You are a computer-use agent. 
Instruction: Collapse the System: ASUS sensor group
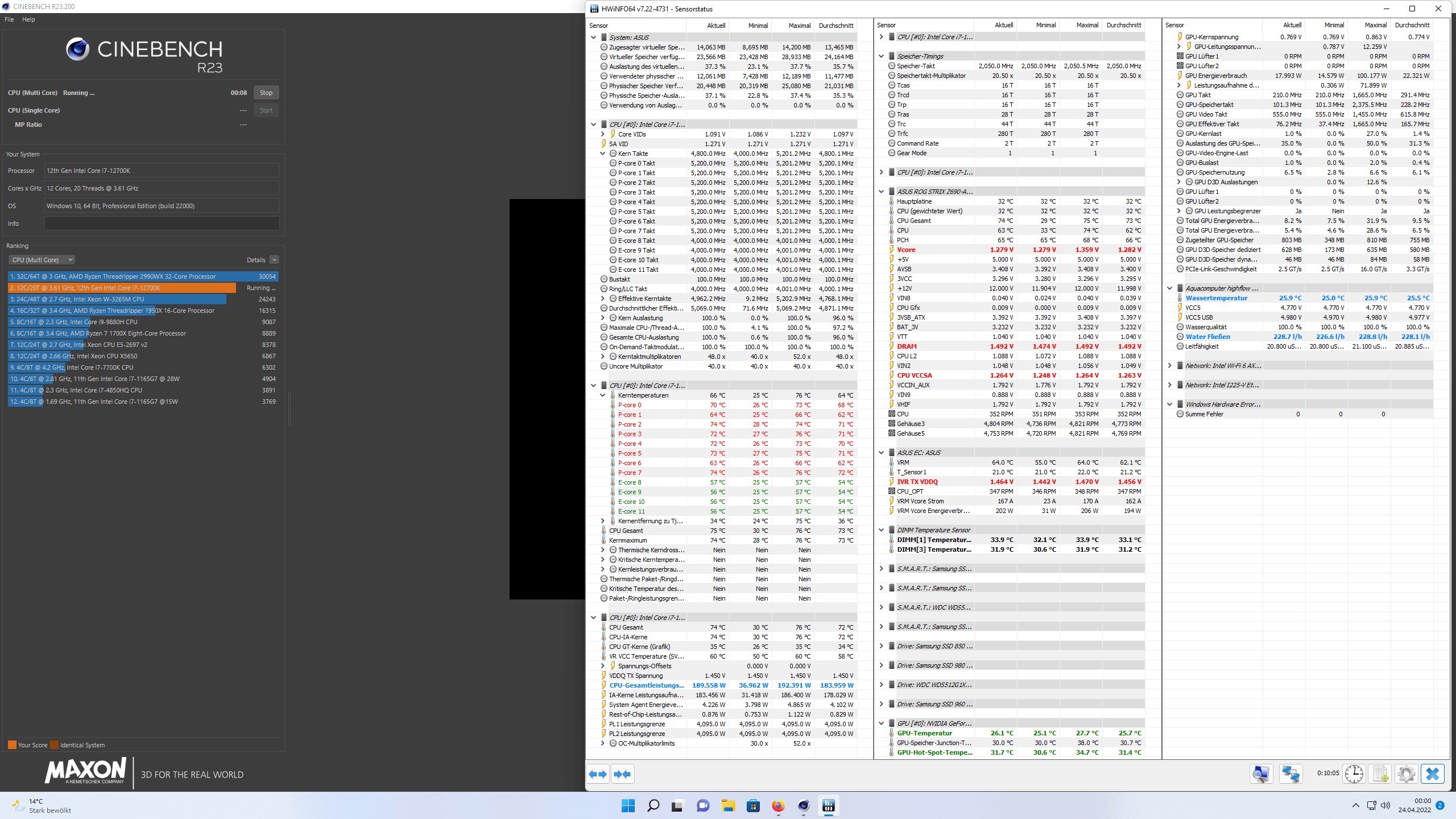tap(593, 38)
